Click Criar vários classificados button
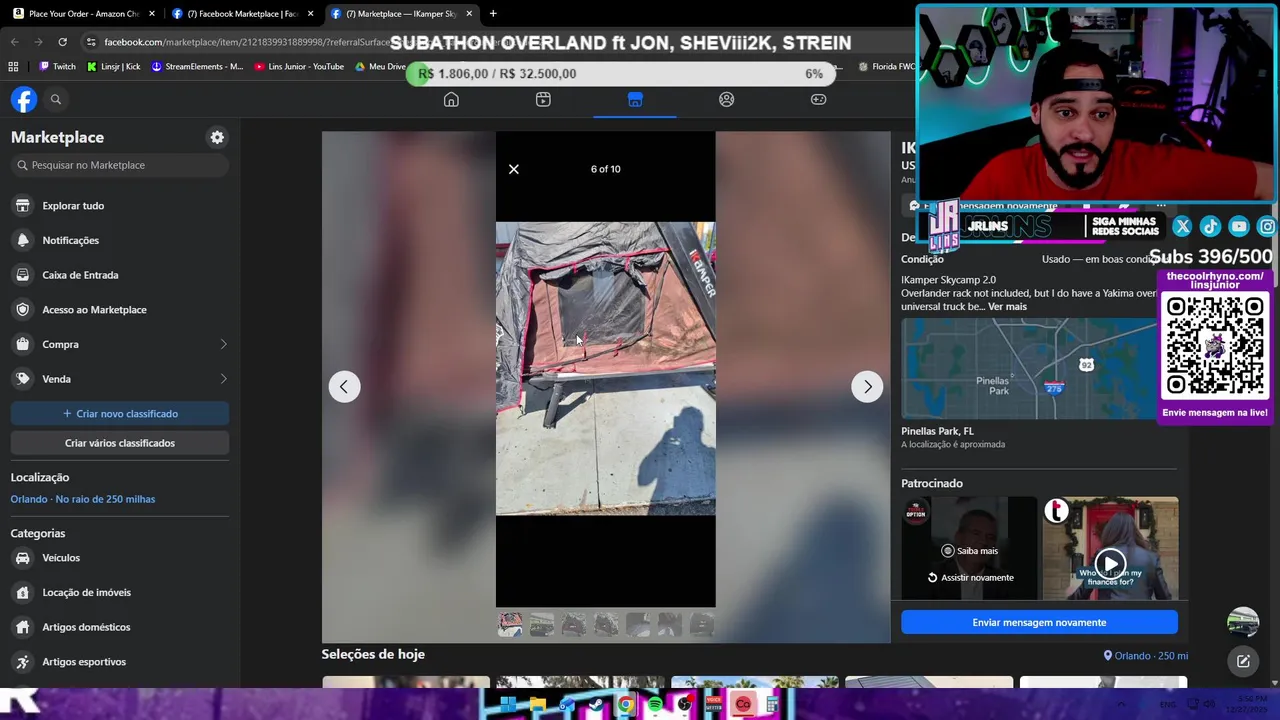The image size is (1280, 720). (120, 443)
